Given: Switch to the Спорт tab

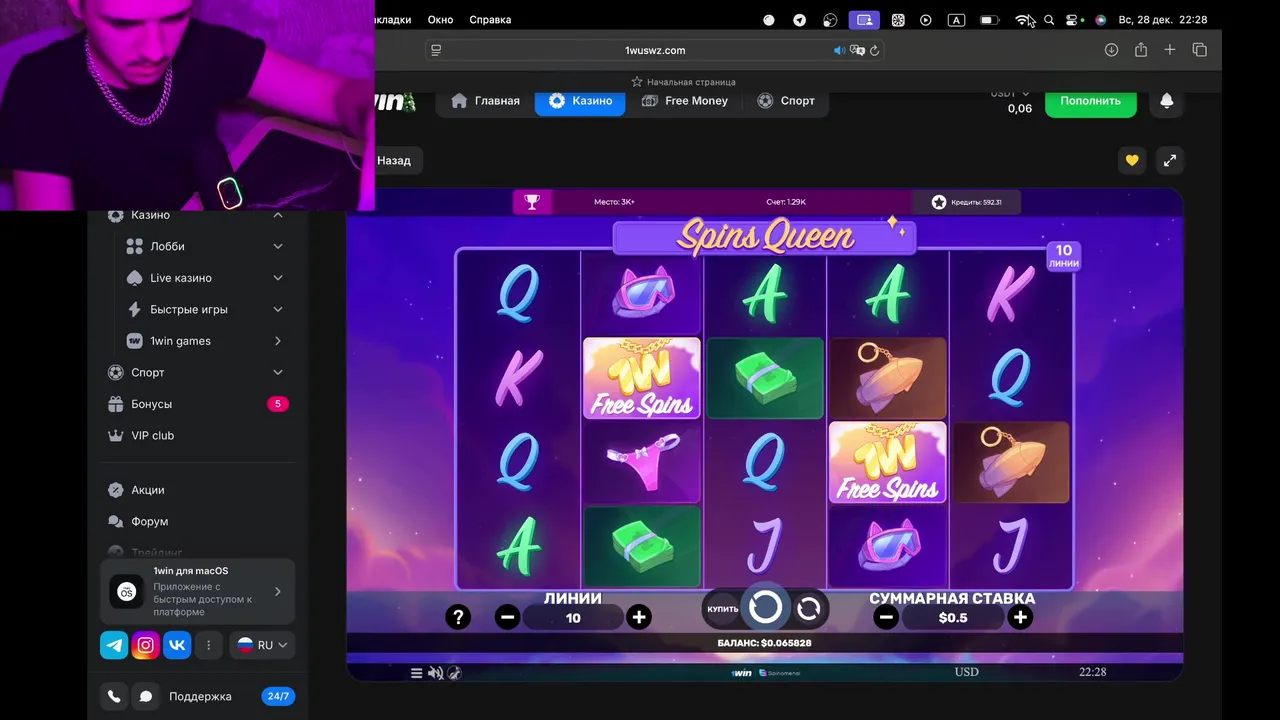Looking at the screenshot, I should pos(786,101).
